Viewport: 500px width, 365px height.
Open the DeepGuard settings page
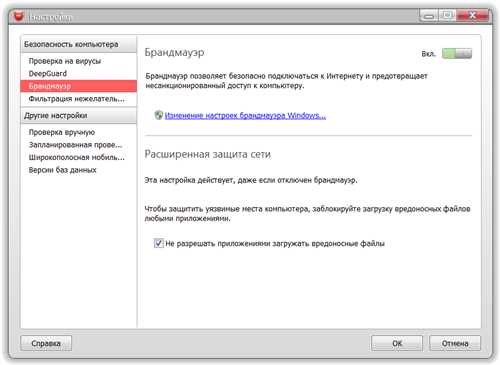click(x=79, y=74)
